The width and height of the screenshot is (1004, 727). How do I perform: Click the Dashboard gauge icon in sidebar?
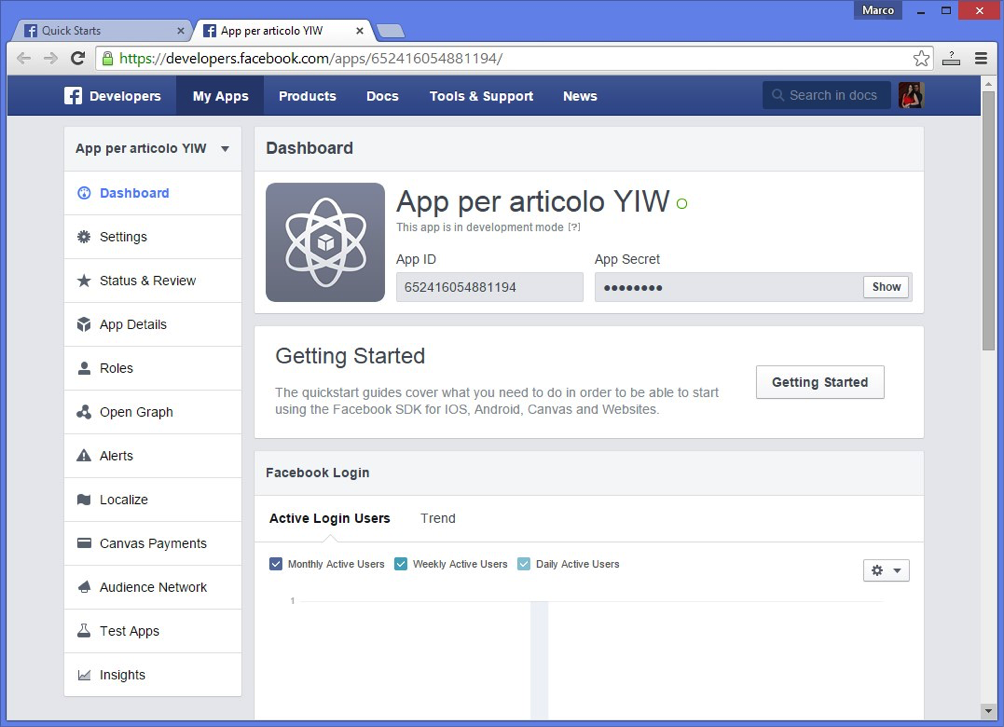[84, 193]
